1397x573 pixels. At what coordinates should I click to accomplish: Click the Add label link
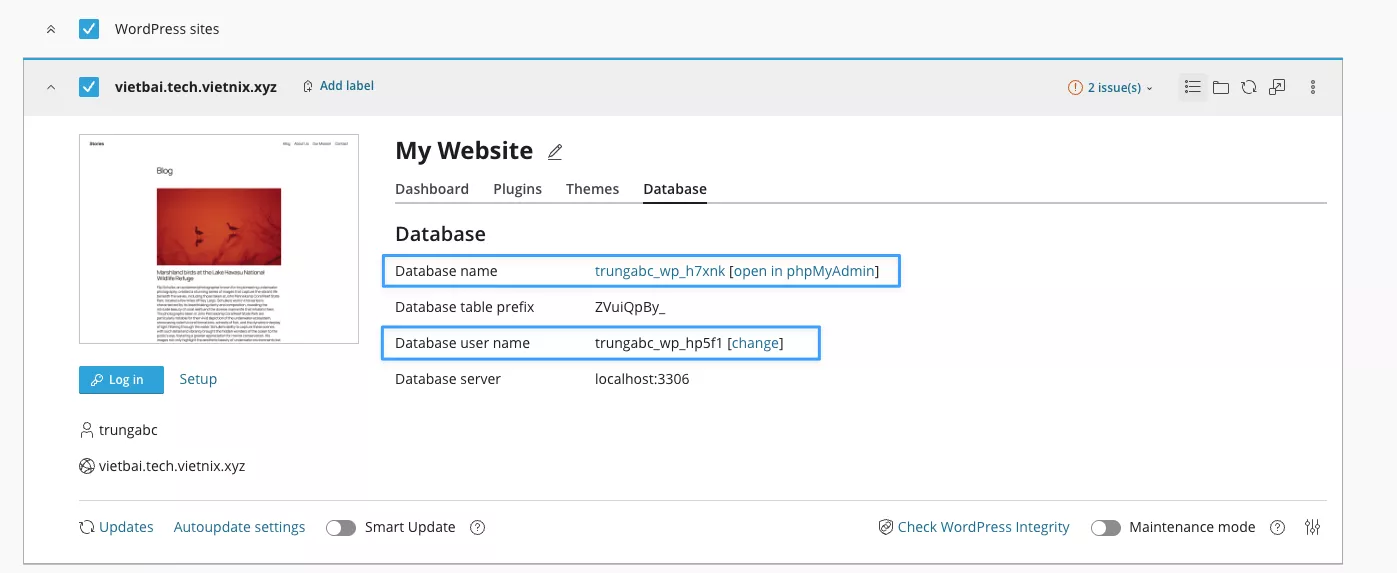click(347, 86)
